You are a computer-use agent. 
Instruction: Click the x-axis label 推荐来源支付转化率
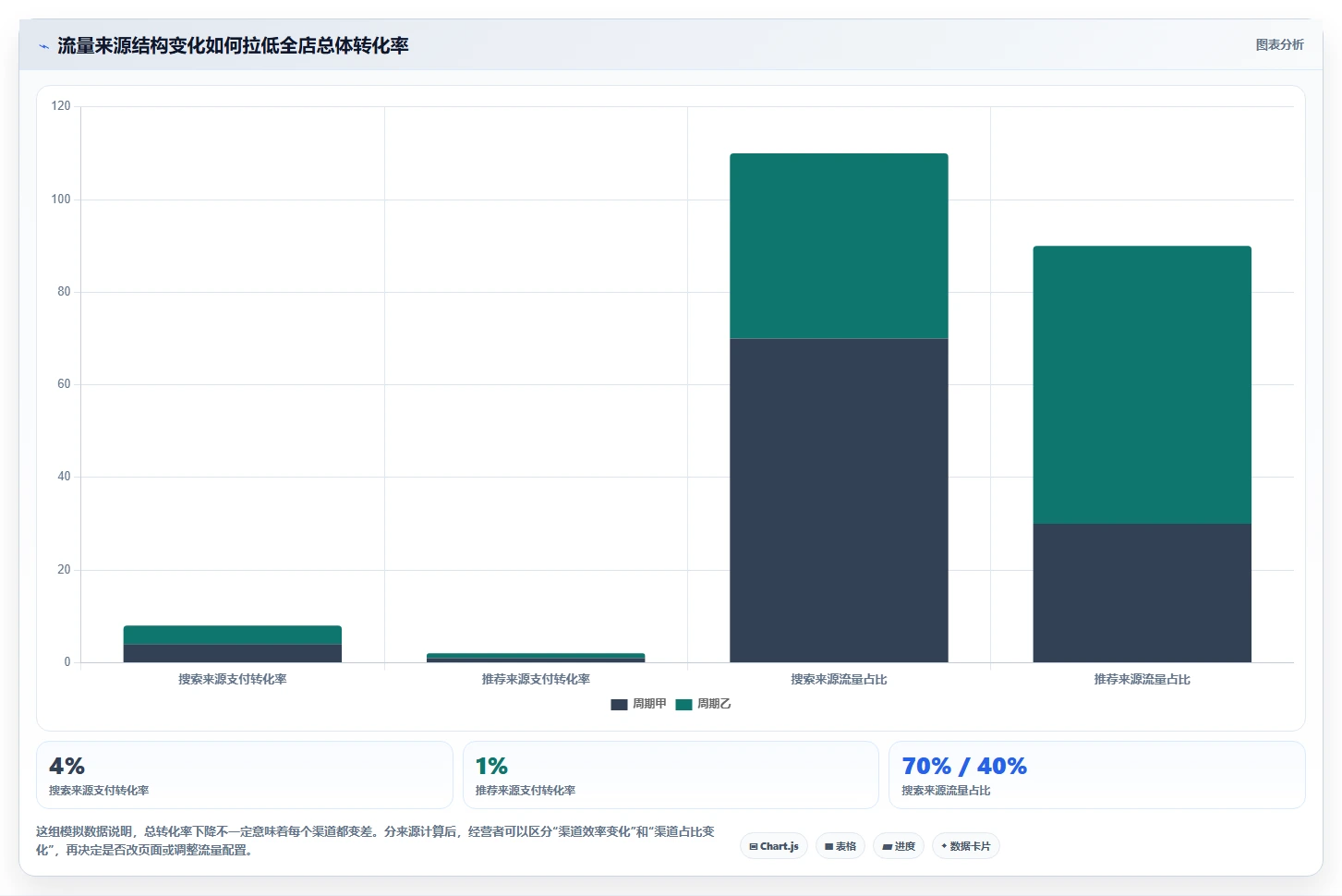coord(536,679)
